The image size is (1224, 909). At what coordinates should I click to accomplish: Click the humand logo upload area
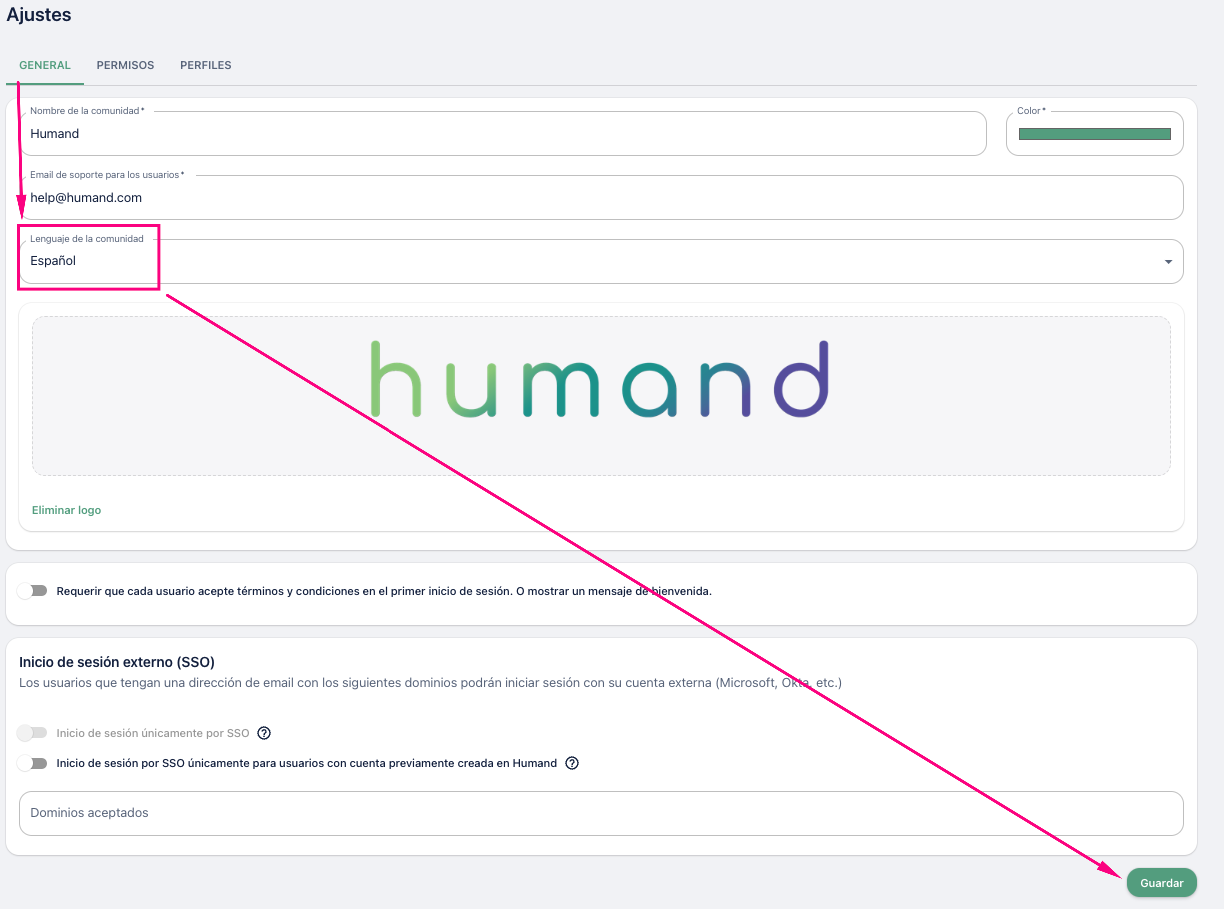point(601,396)
